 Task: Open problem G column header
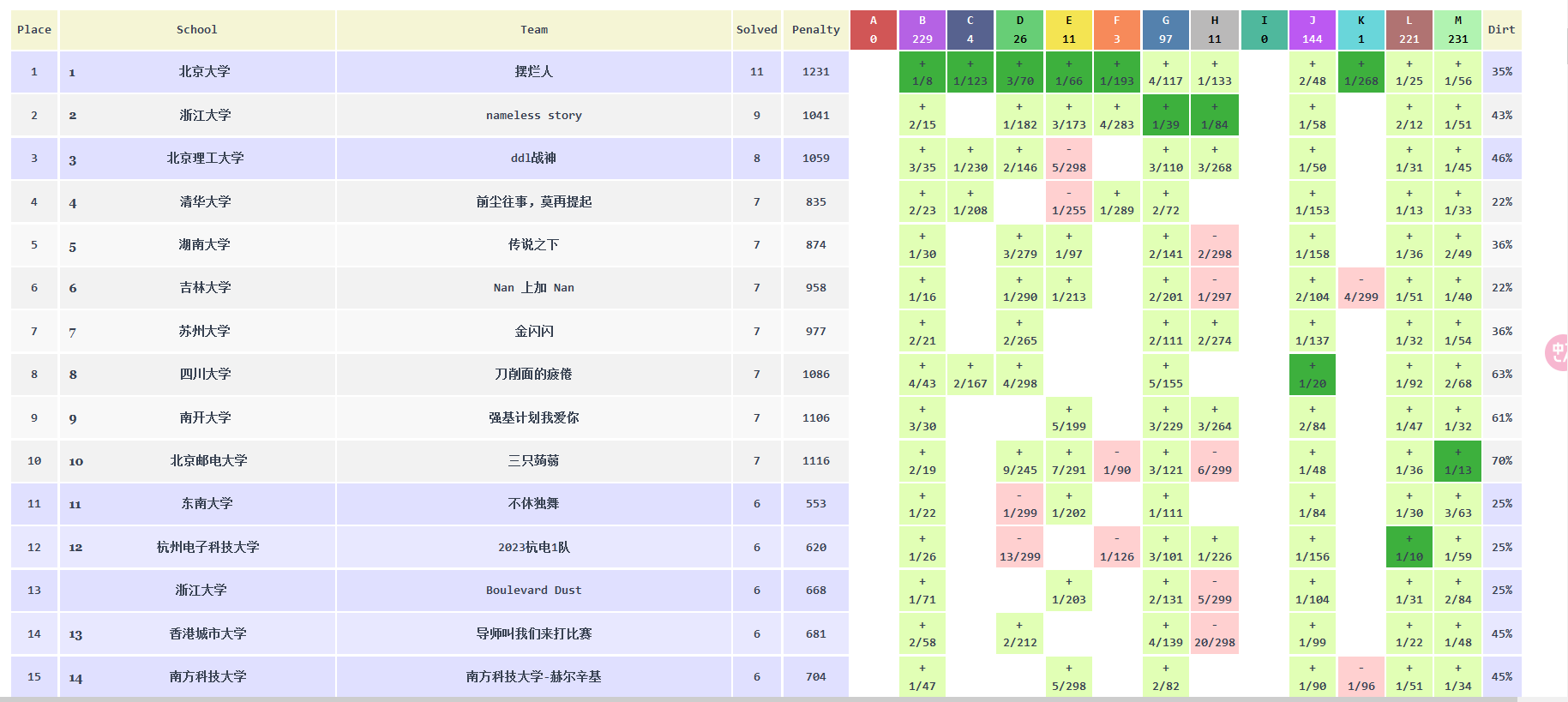click(x=1165, y=30)
